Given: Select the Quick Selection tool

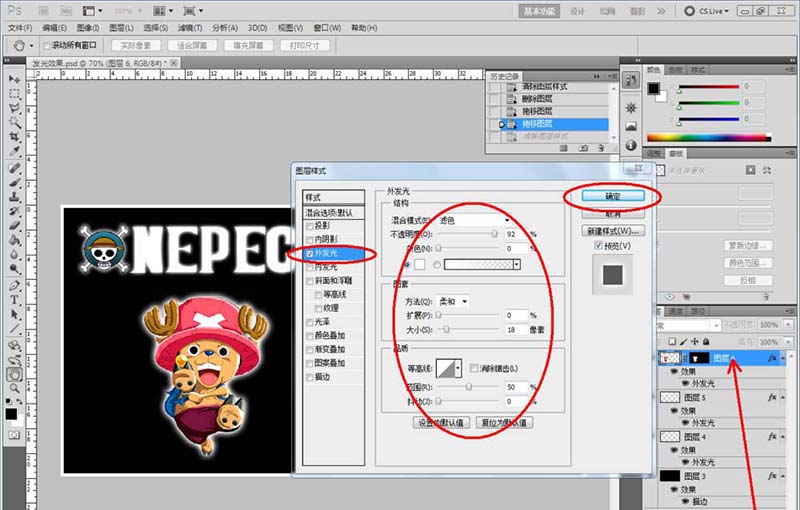Looking at the screenshot, I should (14, 122).
